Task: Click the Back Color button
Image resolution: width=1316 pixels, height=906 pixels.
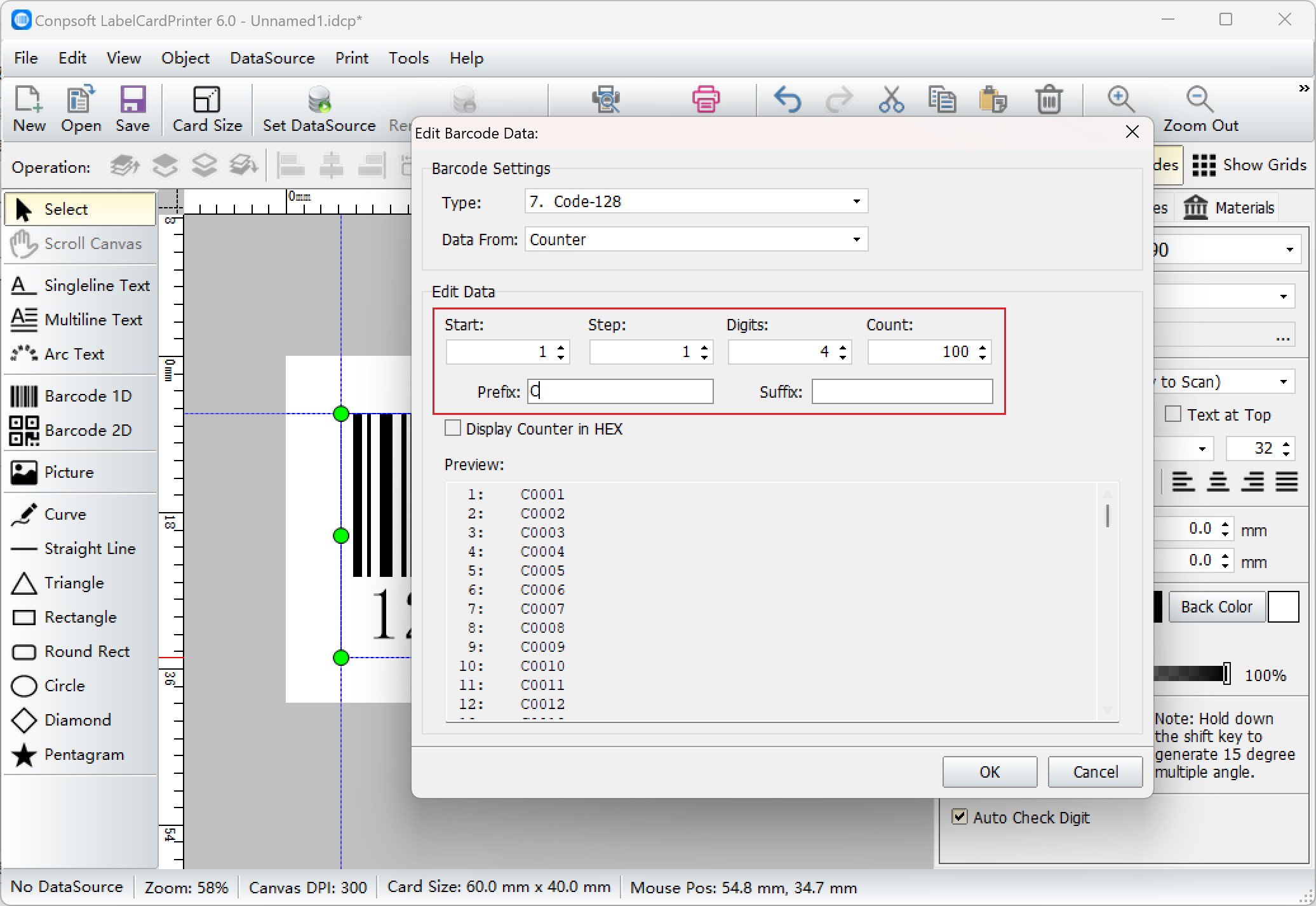Action: pyautogui.click(x=1217, y=607)
